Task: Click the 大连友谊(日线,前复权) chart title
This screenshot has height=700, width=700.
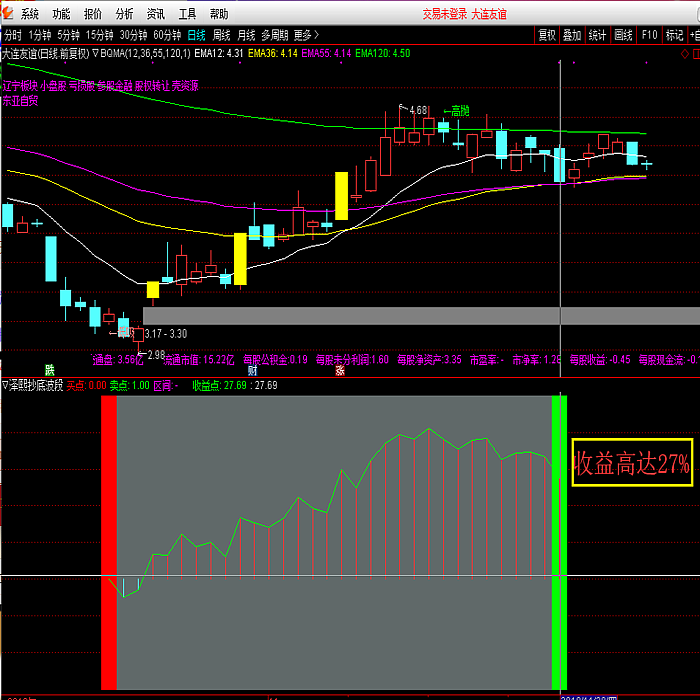Action: 46,54
